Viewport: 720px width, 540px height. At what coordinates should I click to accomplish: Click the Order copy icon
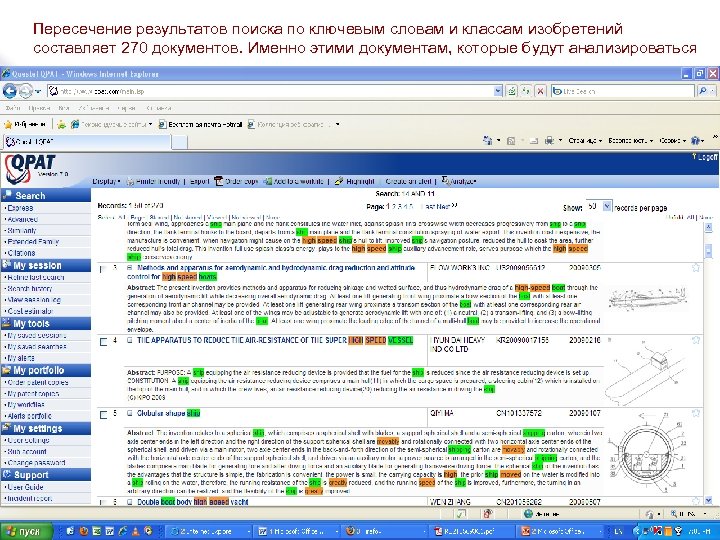[219, 181]
